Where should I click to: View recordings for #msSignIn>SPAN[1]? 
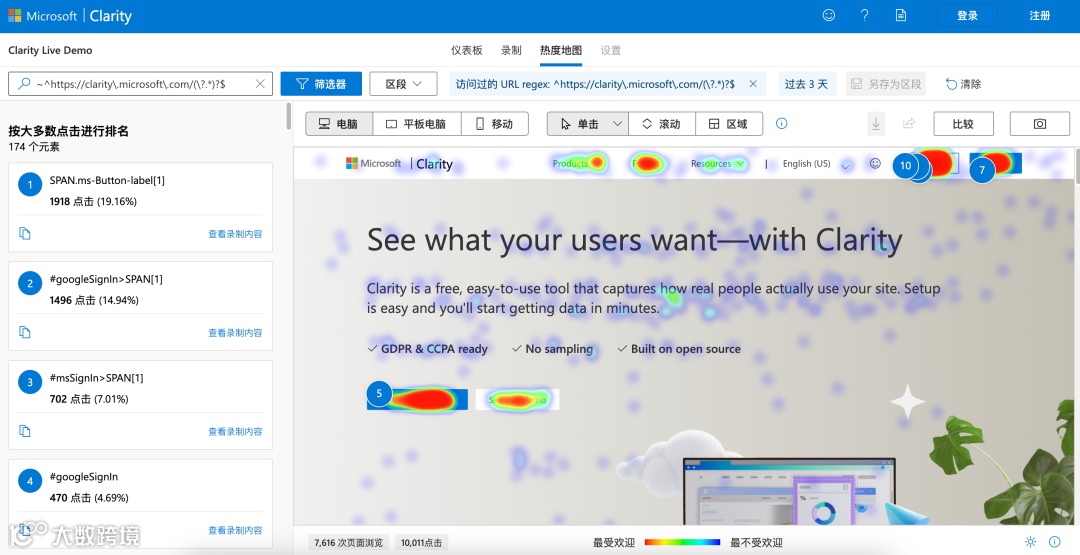(x=236, y=432)
